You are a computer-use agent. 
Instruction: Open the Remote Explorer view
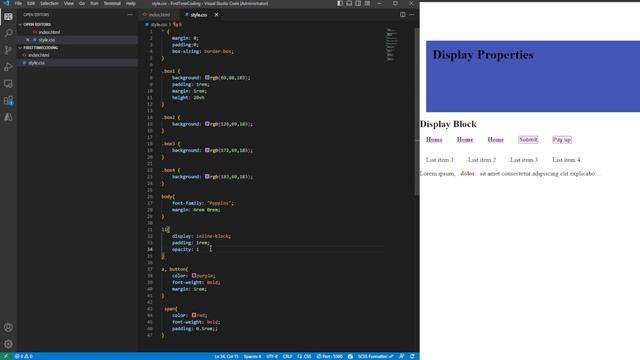(x=8, y=84)
